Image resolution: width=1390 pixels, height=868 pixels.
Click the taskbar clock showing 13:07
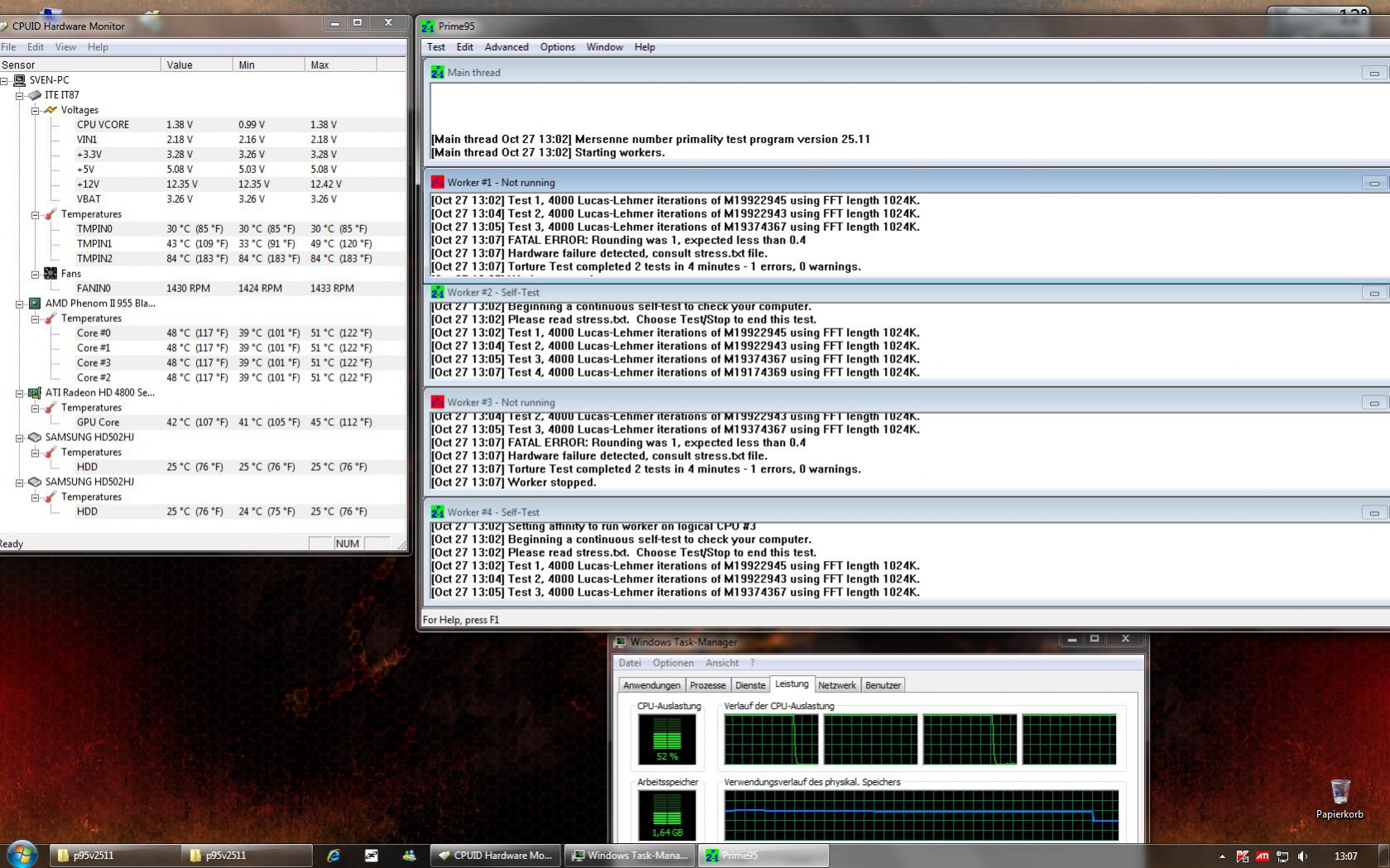pos(1346,856)
